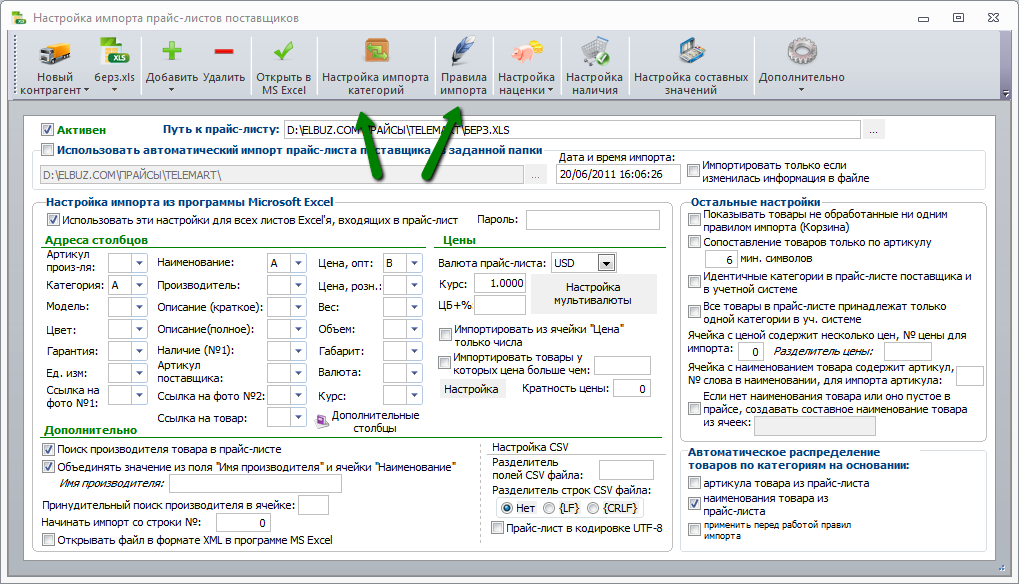Enable Идентичные категории в прайс-листе checkbox
The image size is (1019, 584).
(x=694, y=282)
